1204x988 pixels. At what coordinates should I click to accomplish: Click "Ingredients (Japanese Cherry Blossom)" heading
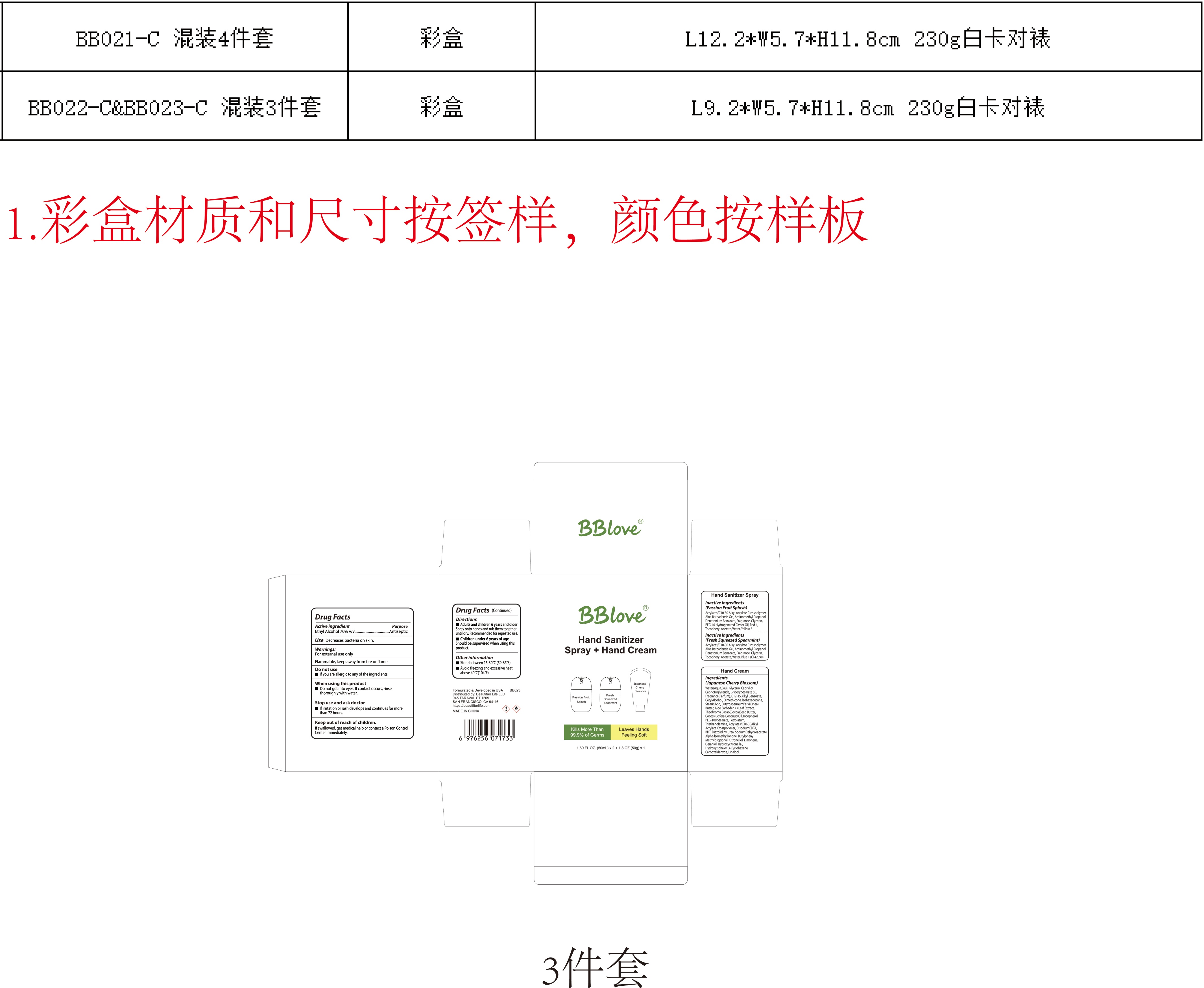tap(731, 680)
